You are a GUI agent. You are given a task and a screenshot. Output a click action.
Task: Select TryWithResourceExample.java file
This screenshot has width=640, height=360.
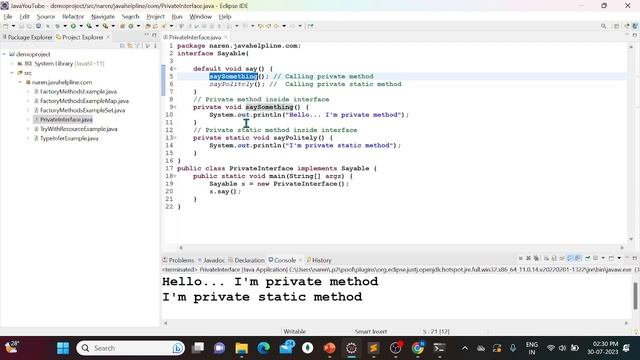click(79, 129)
